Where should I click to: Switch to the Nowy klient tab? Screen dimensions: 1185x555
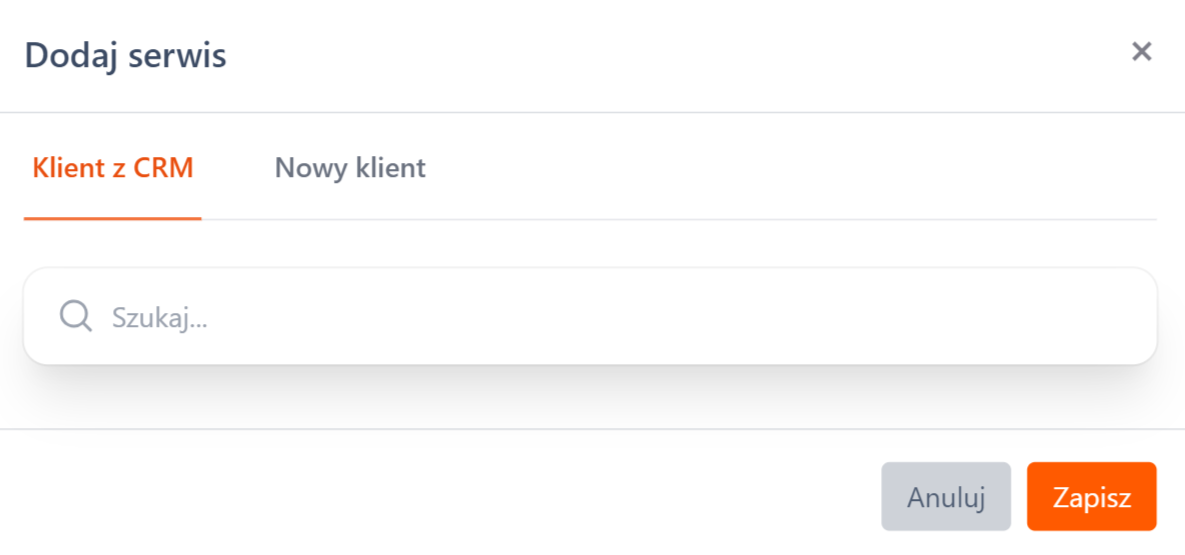point(350,168)
